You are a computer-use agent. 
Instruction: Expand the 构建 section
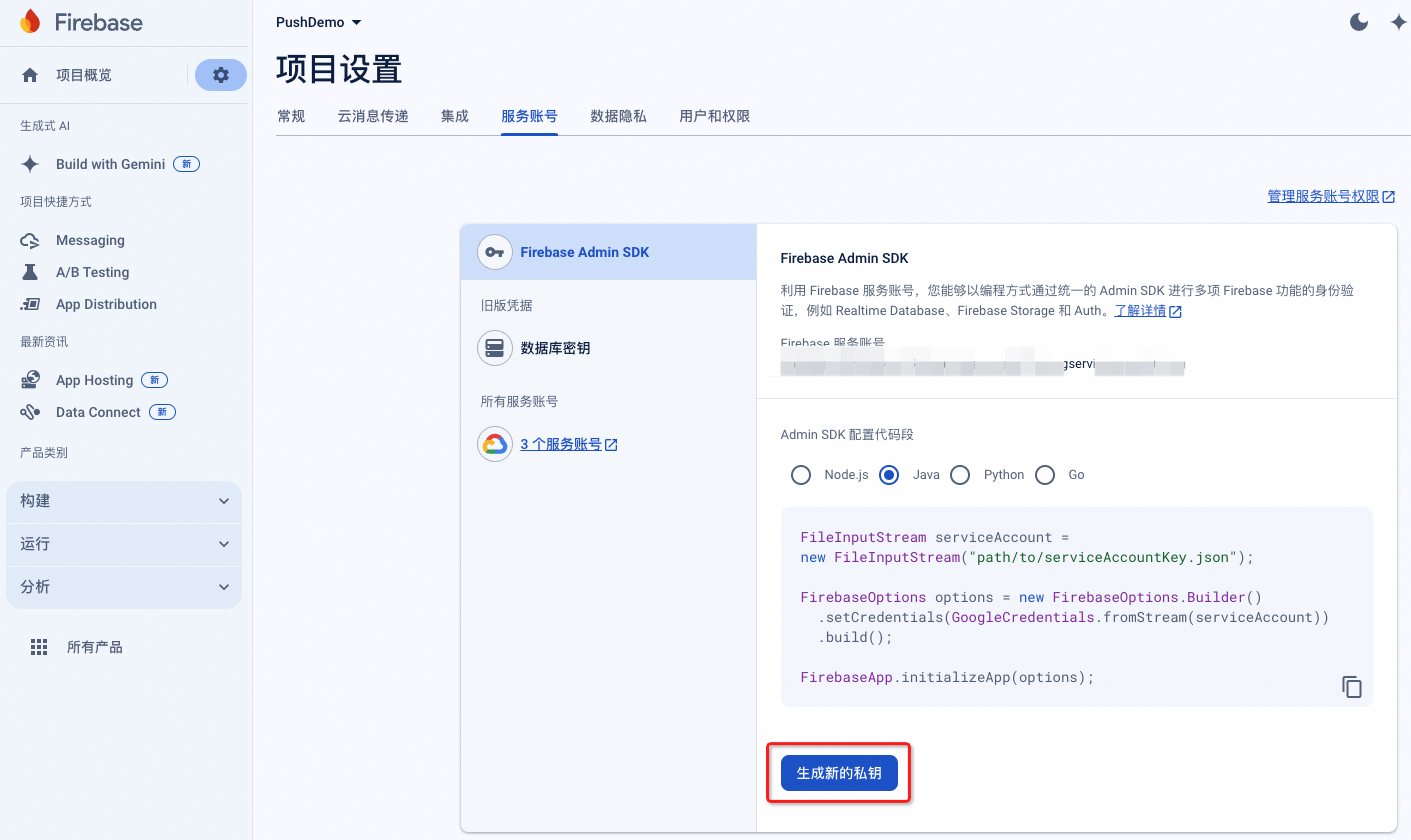[124, 501]
